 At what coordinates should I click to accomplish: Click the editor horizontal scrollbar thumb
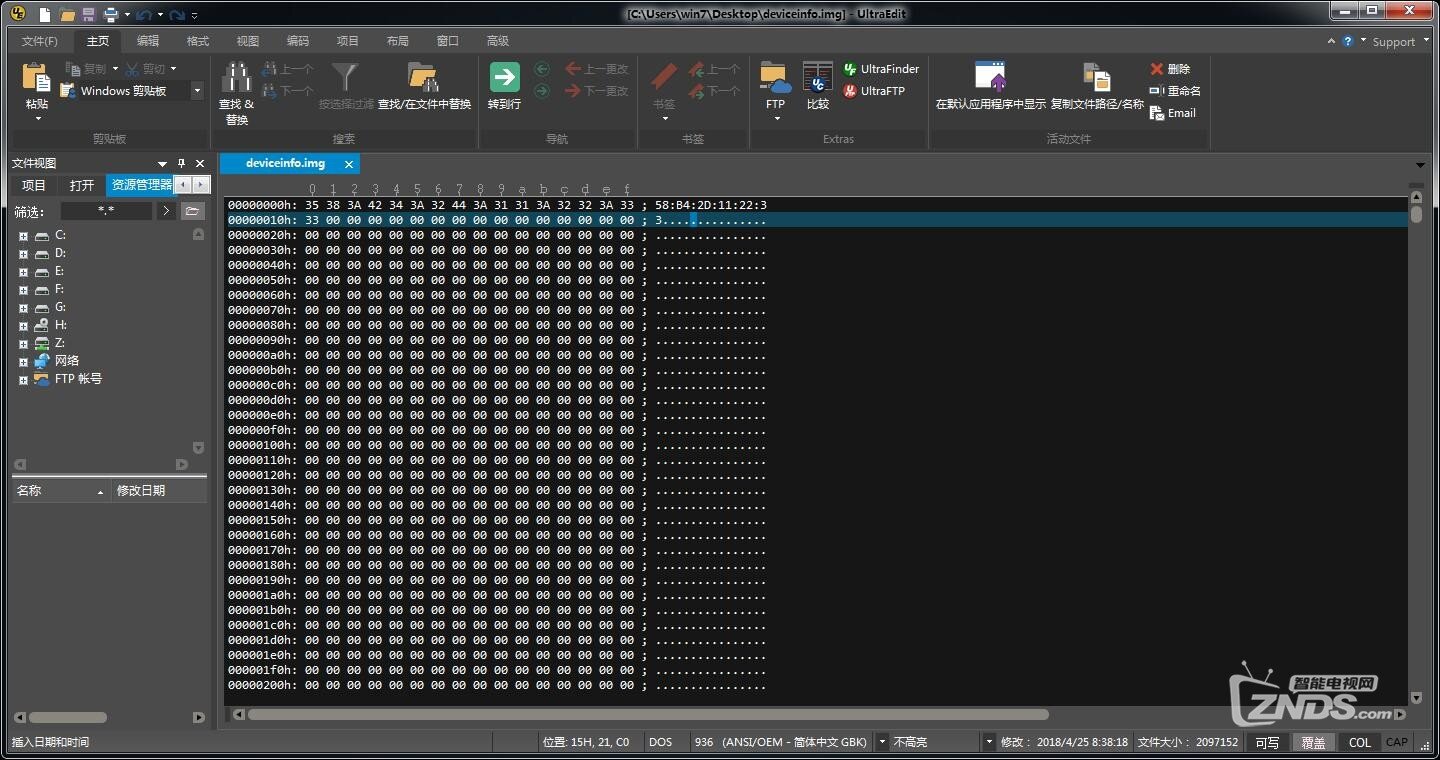[648, 714]
